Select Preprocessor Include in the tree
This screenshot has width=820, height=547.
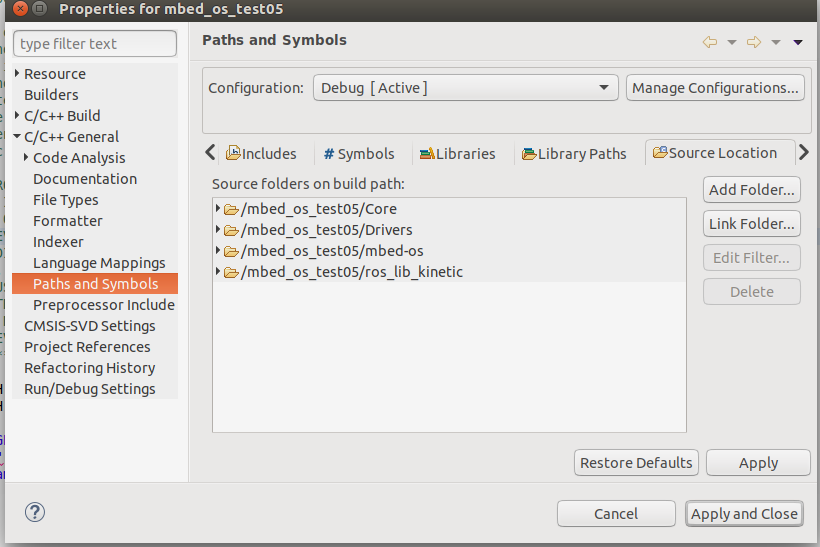pos(104,305)
